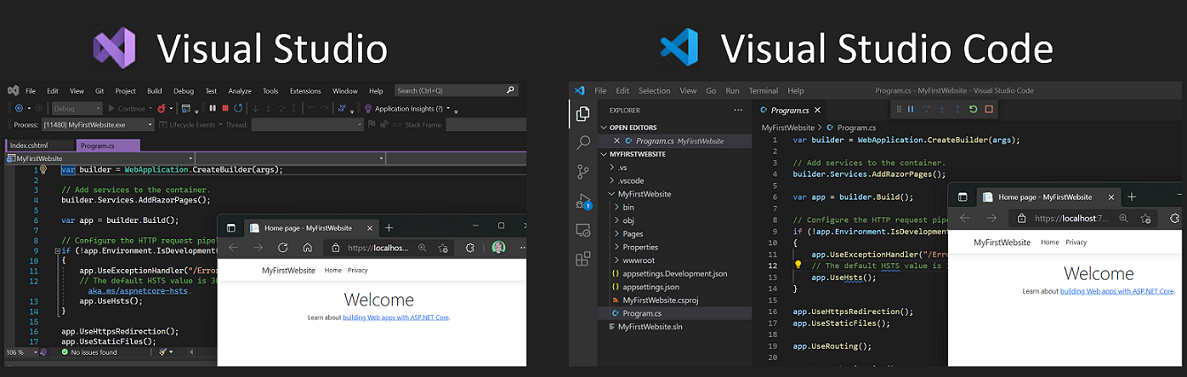Open the Extensions view in VS Code
1187x377 pixels.
tap(583, 259)
